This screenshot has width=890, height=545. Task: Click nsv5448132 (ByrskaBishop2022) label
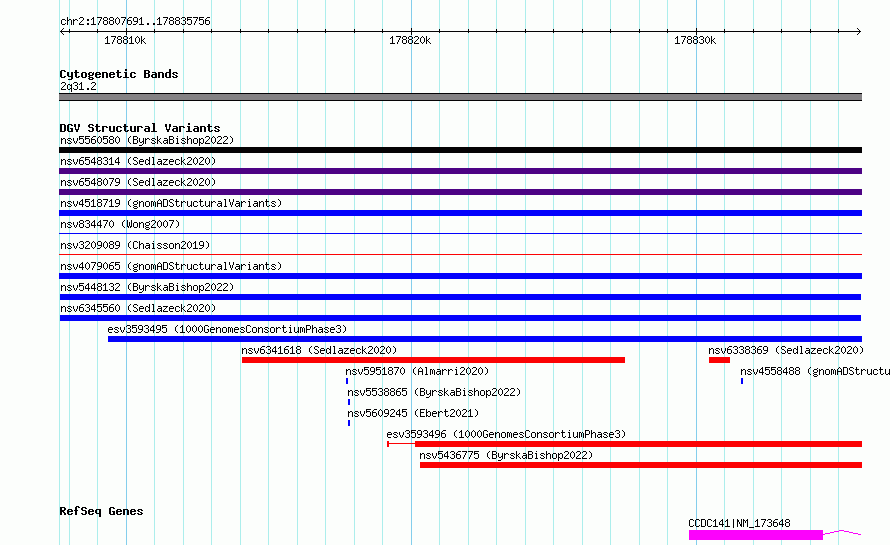147,287
